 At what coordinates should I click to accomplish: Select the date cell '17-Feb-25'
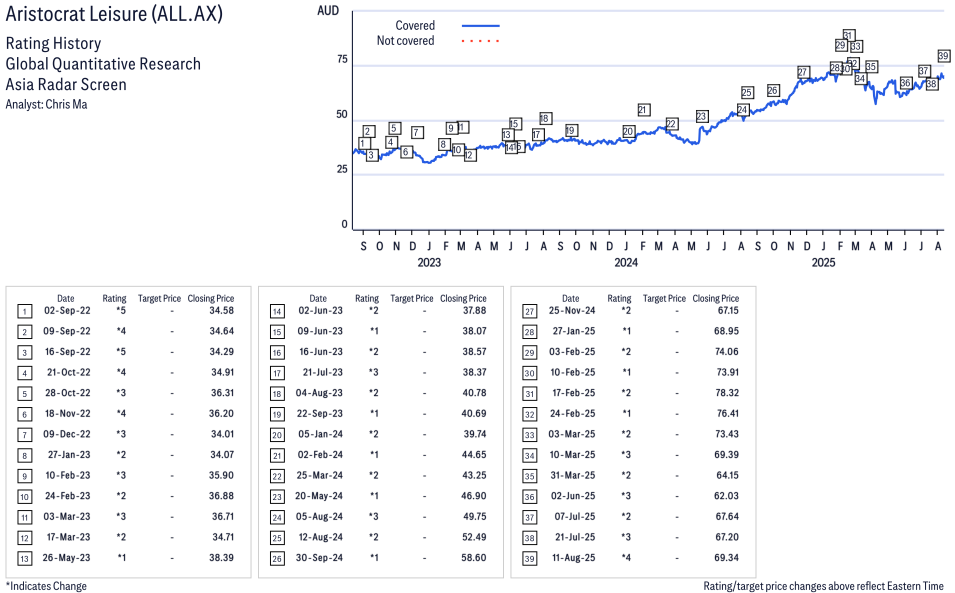point(574,393)
